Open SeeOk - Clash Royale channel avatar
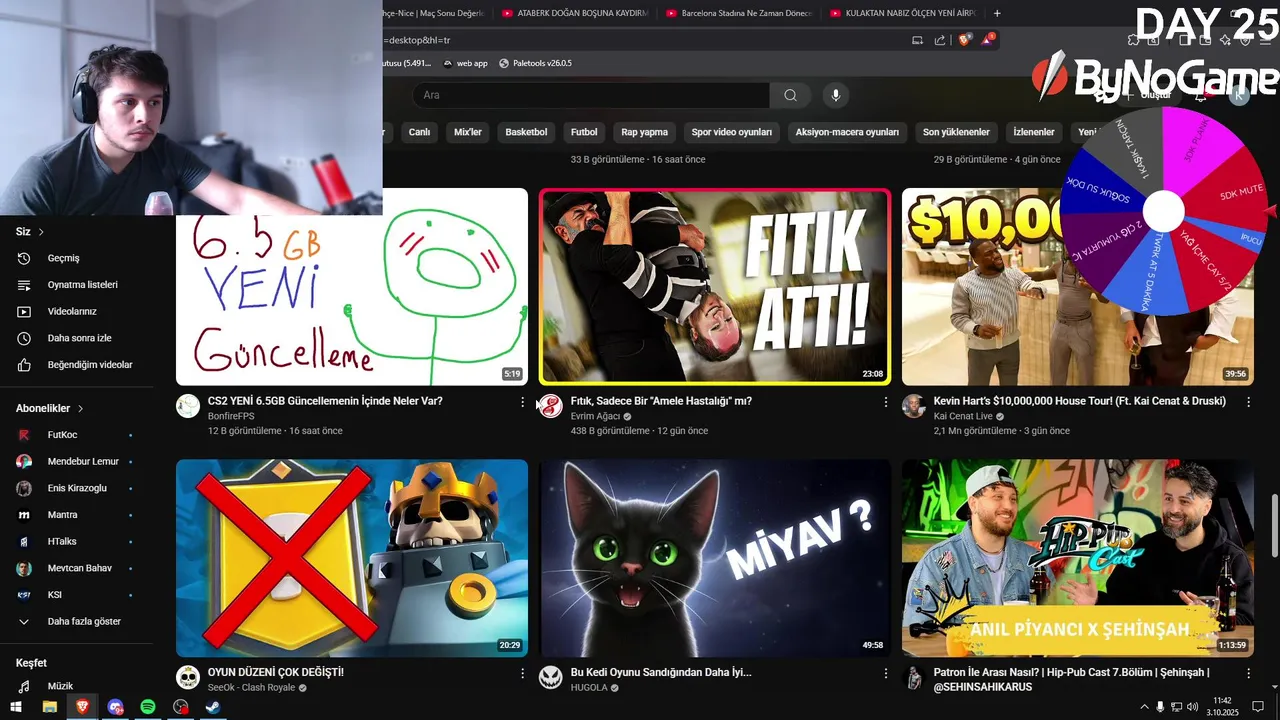 coord(188,677)
